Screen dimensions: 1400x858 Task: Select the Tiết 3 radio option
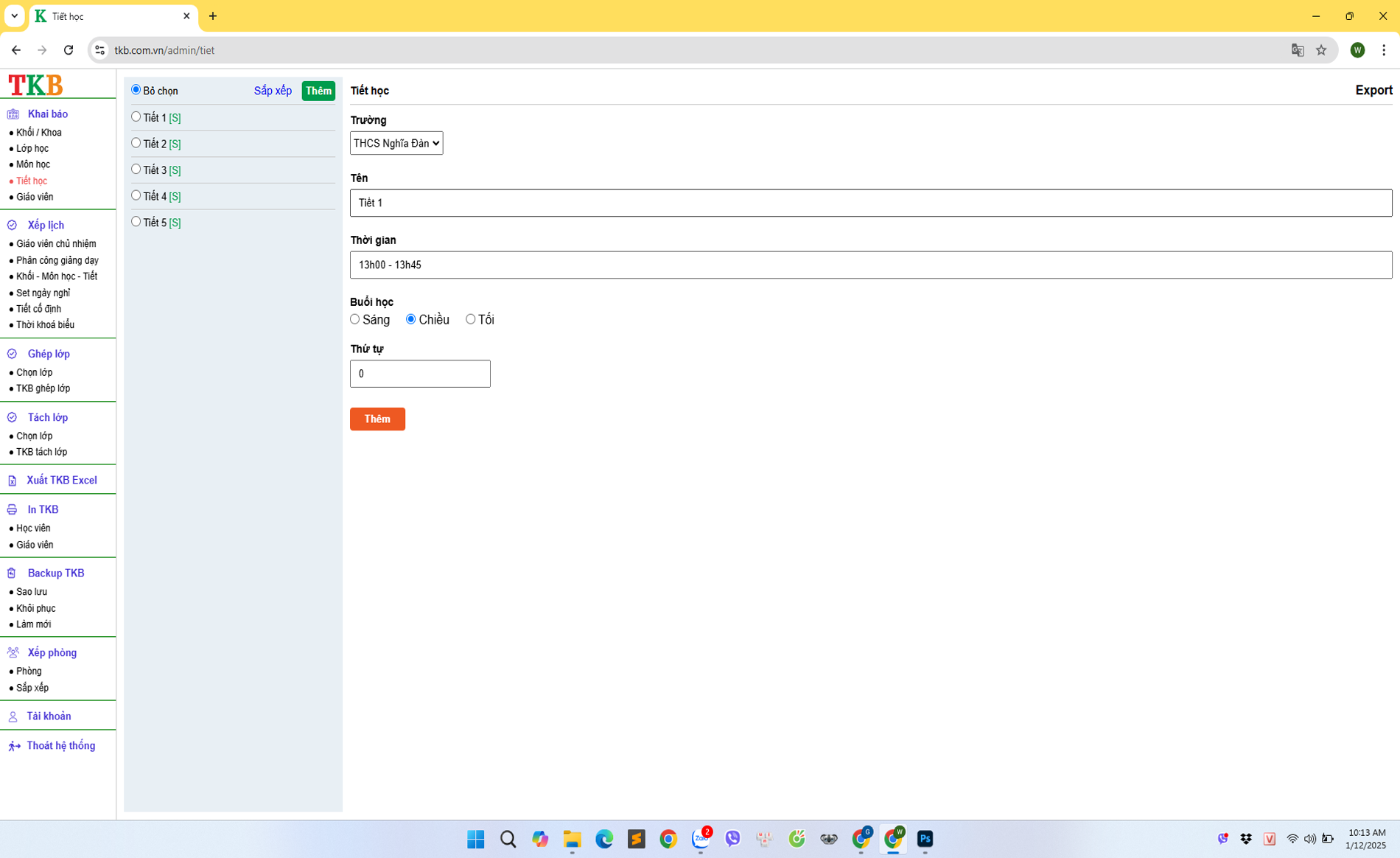[x=136, y=170]
